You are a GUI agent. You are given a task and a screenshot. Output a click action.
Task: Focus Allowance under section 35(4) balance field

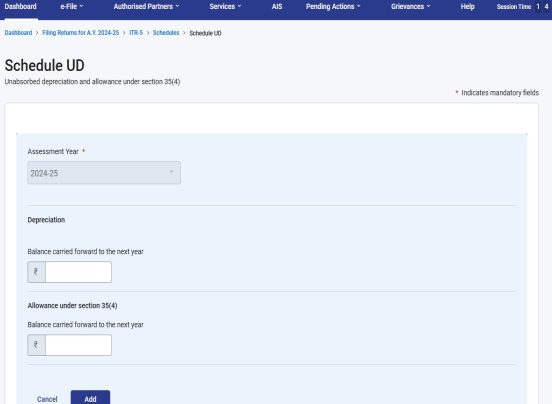[x=78, y=345]
